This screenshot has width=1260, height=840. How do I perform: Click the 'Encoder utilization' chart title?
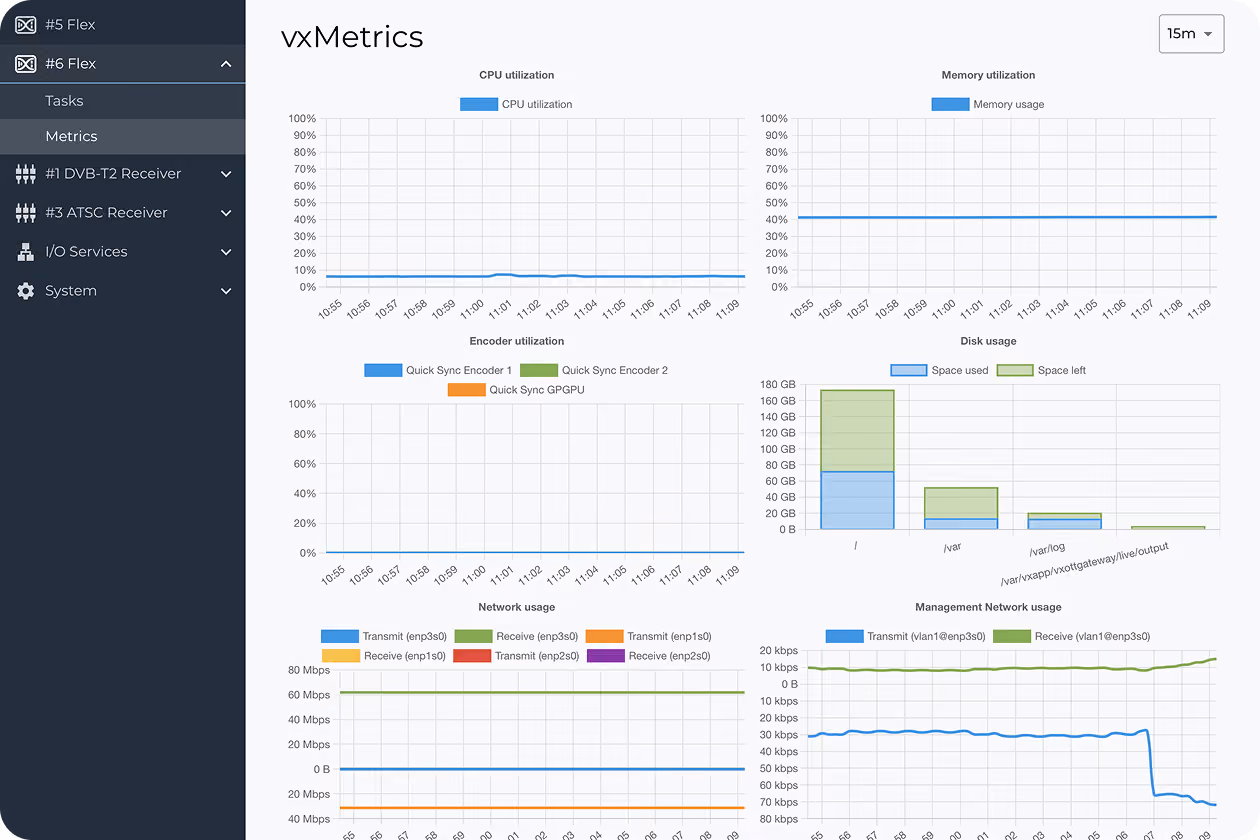[x=517, y=341]
